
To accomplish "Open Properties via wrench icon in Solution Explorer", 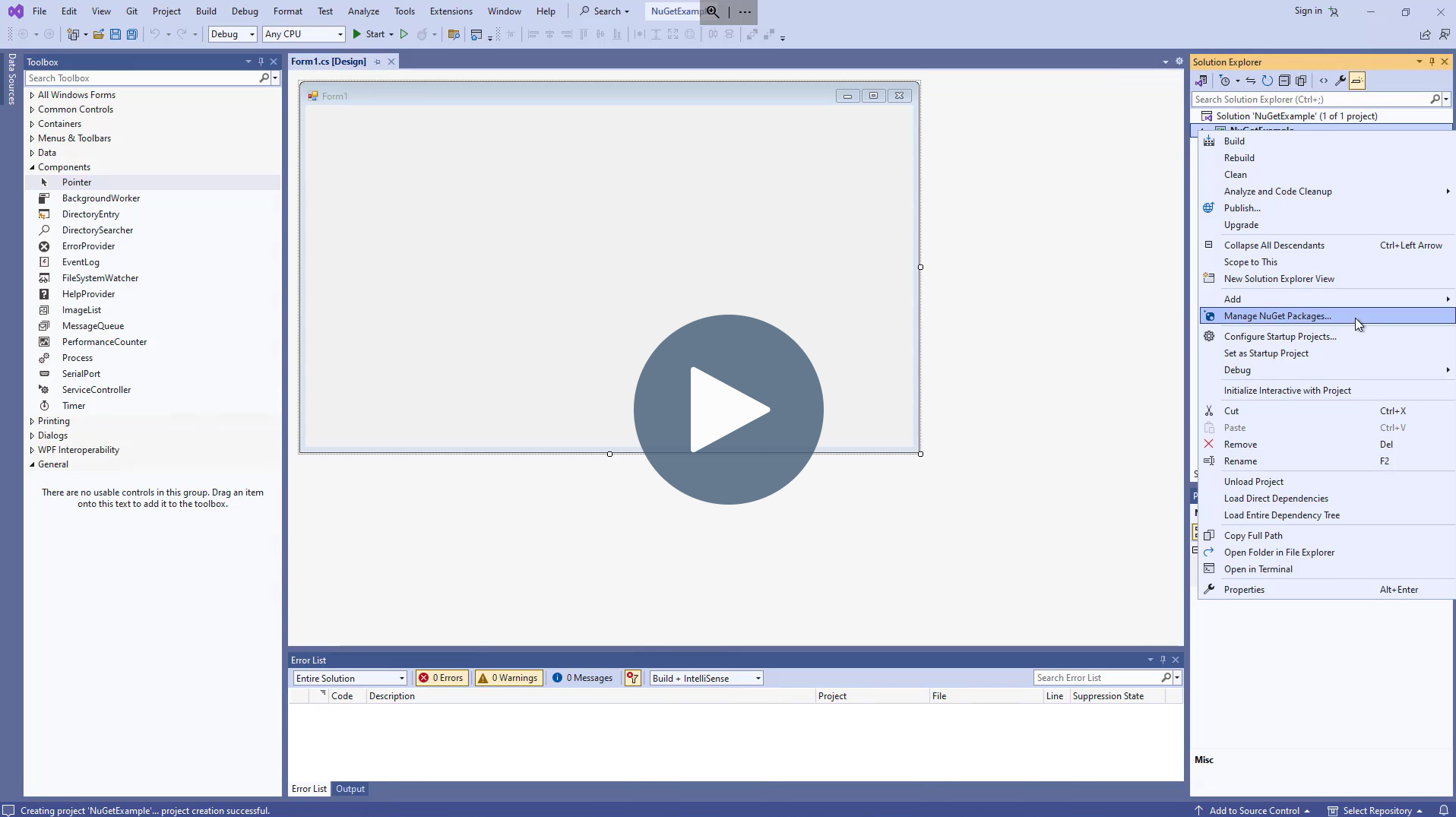I will pyautogui.click(x=1340, y=81).
